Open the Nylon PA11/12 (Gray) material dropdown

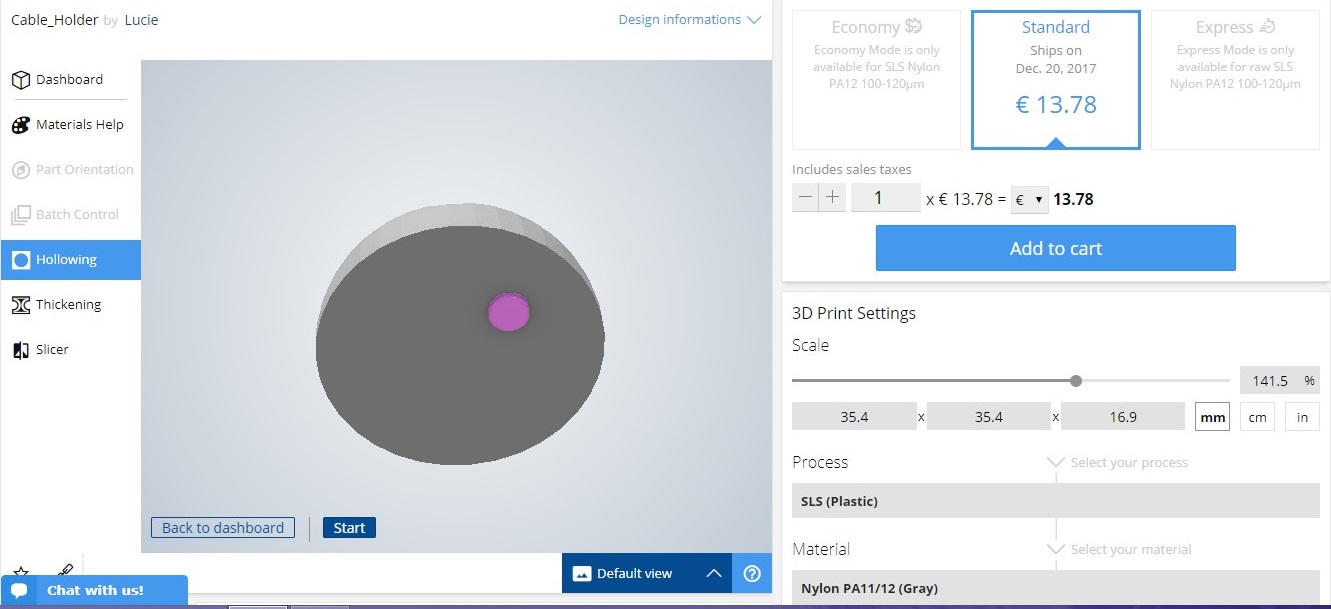pyautogui.click(x=1056, y=588)
